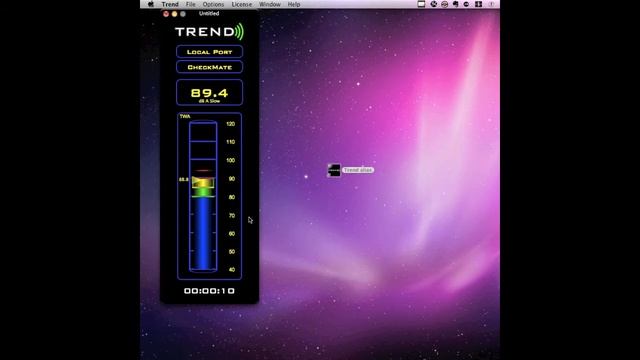Click the 100 scale value
Image resolution: width=640 pixels, height=360 pixels.
[x=231, y=160]
